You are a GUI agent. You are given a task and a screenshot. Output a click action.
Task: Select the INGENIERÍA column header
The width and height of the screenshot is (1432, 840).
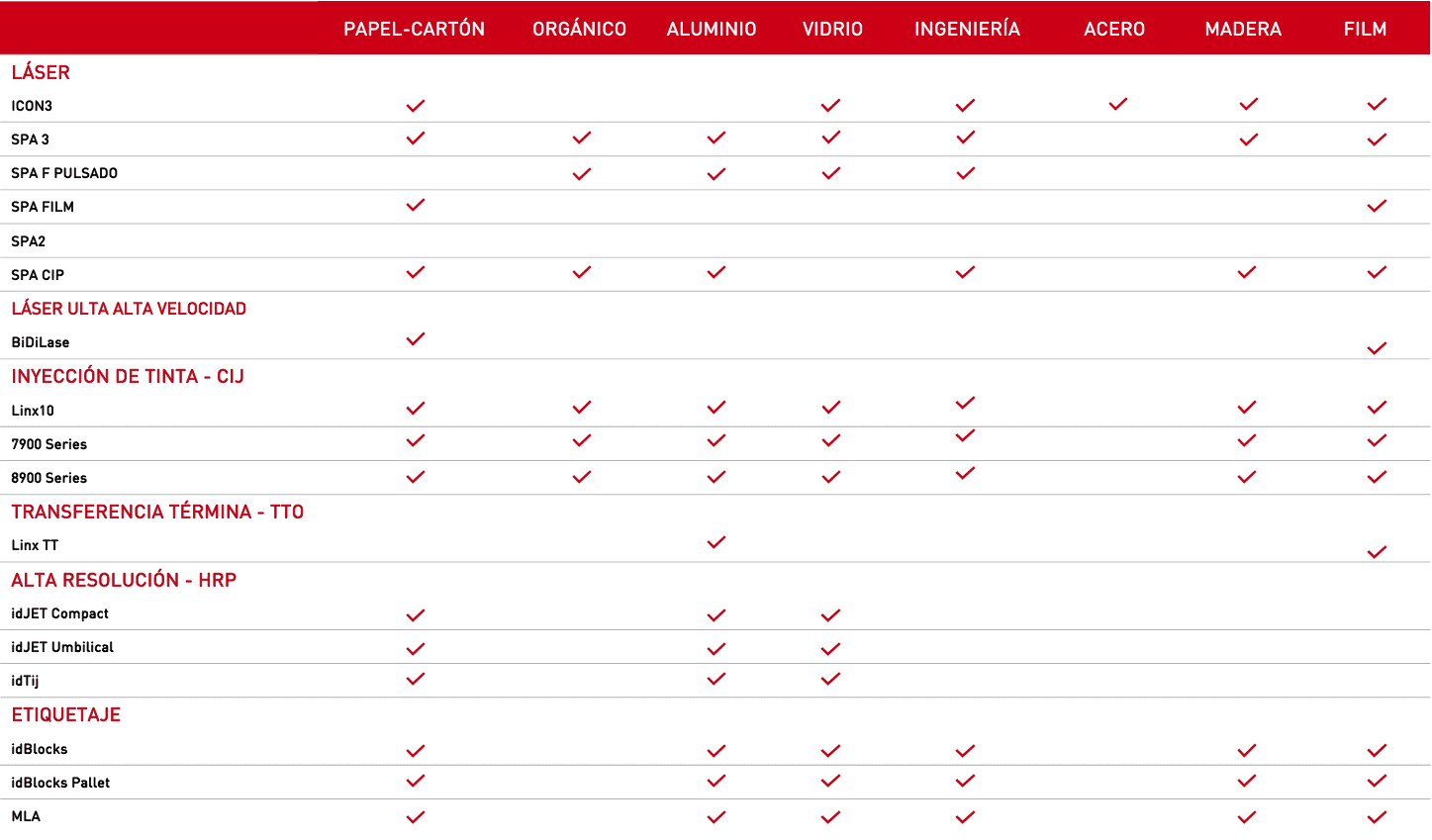[x=967, y=29]
